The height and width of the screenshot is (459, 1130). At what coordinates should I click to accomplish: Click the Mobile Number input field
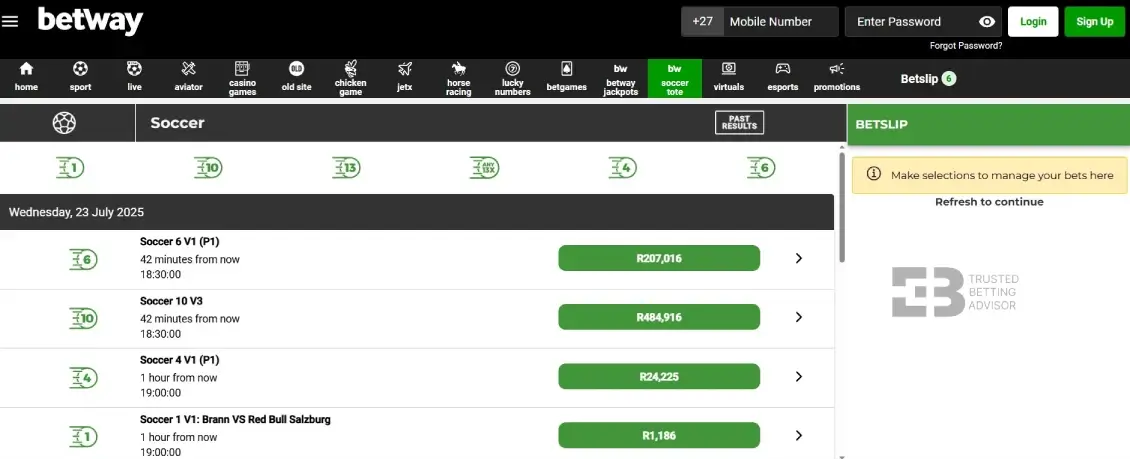click(781, 22)
